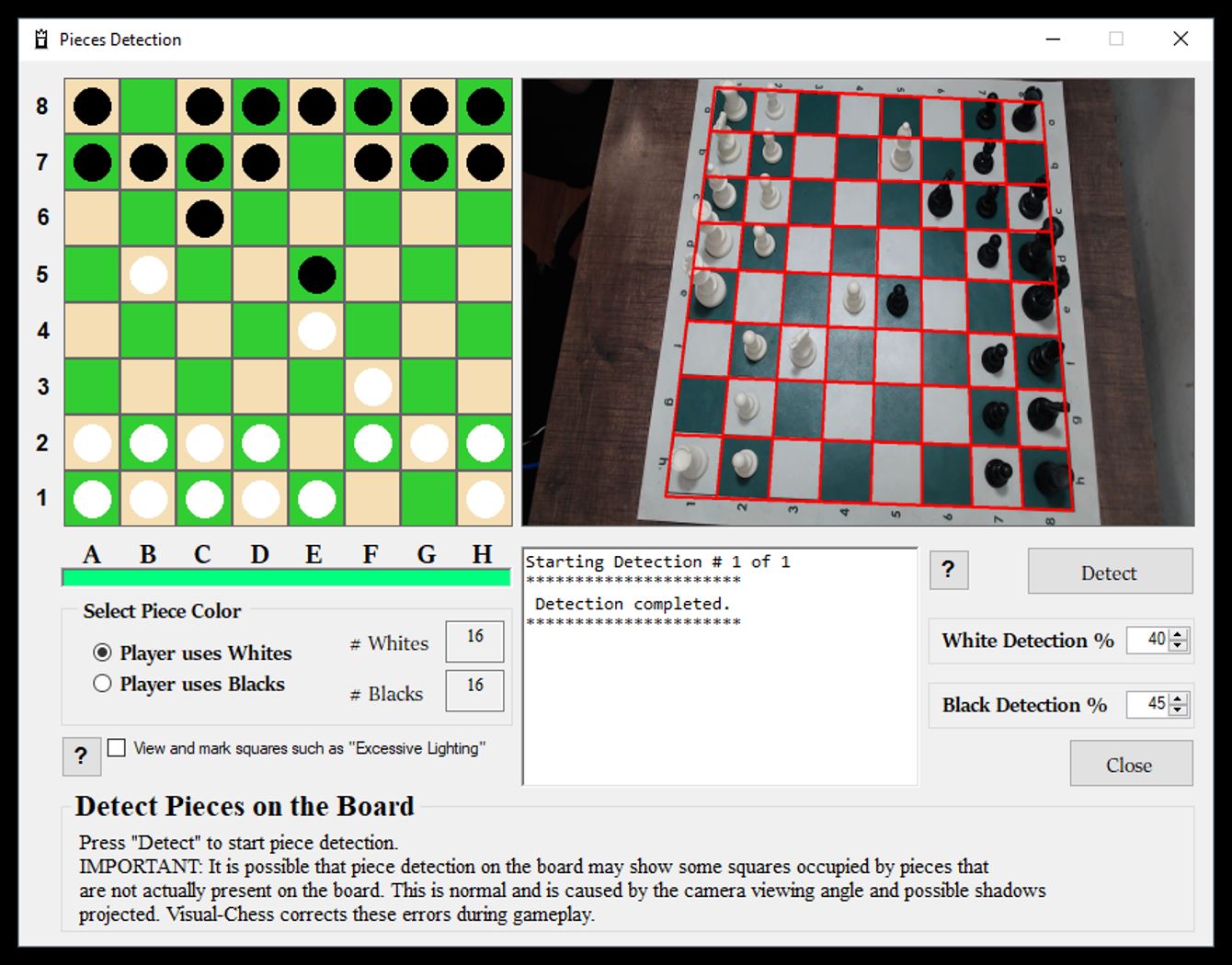This screenshot has width=1232, height=965.
Task: Click the Black Detection % value field
Action: 1147,705
